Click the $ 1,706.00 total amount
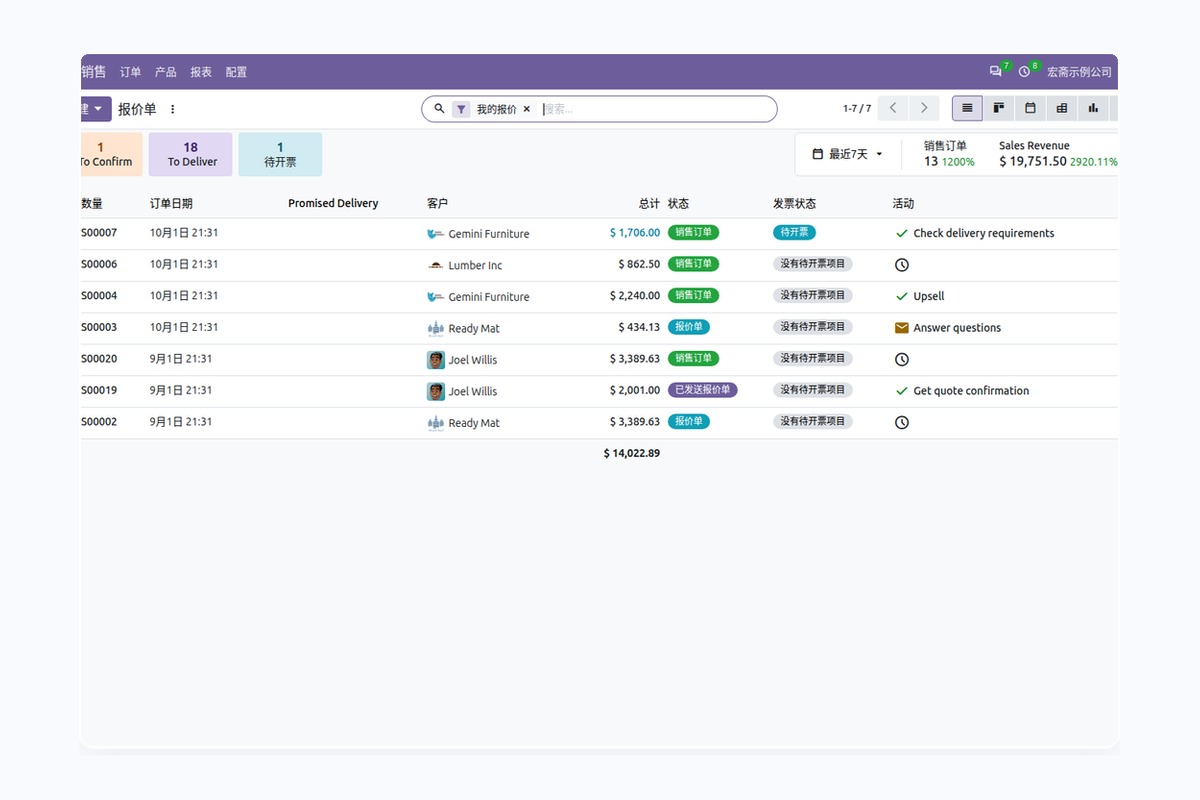The image size is (1200, 800). tap(635, 233)
